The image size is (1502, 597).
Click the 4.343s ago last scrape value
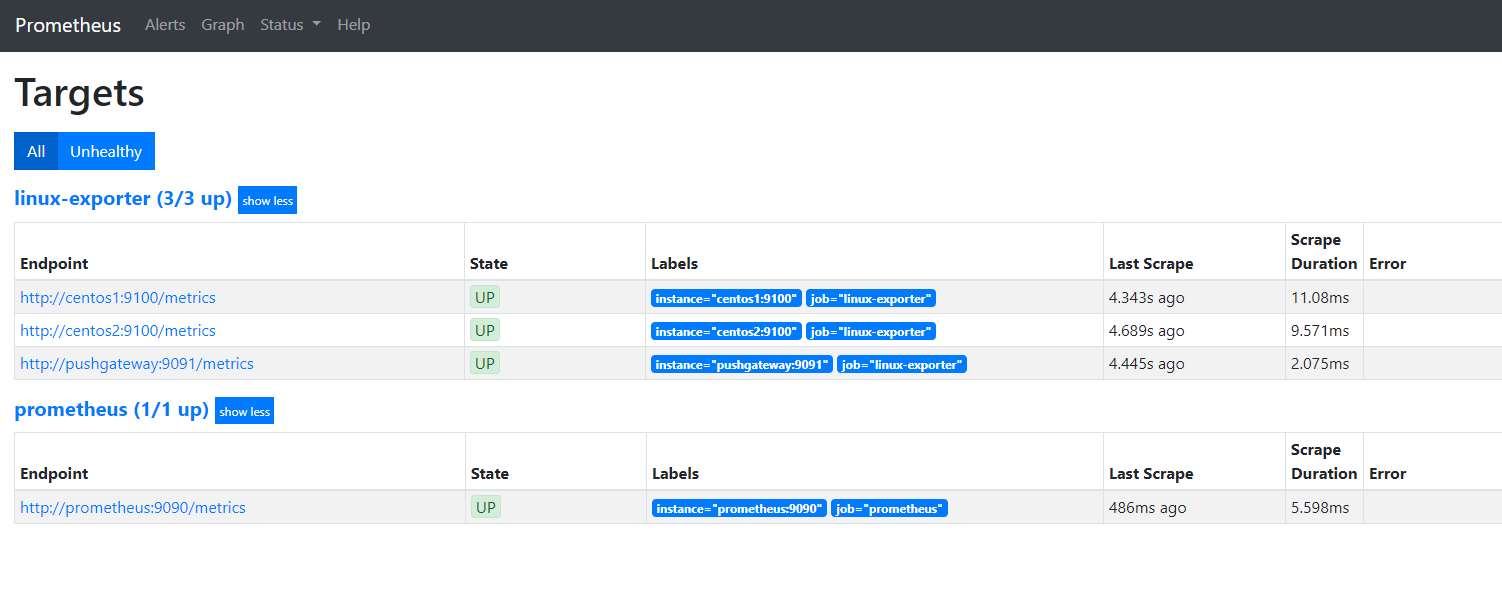click(1147, 297)
